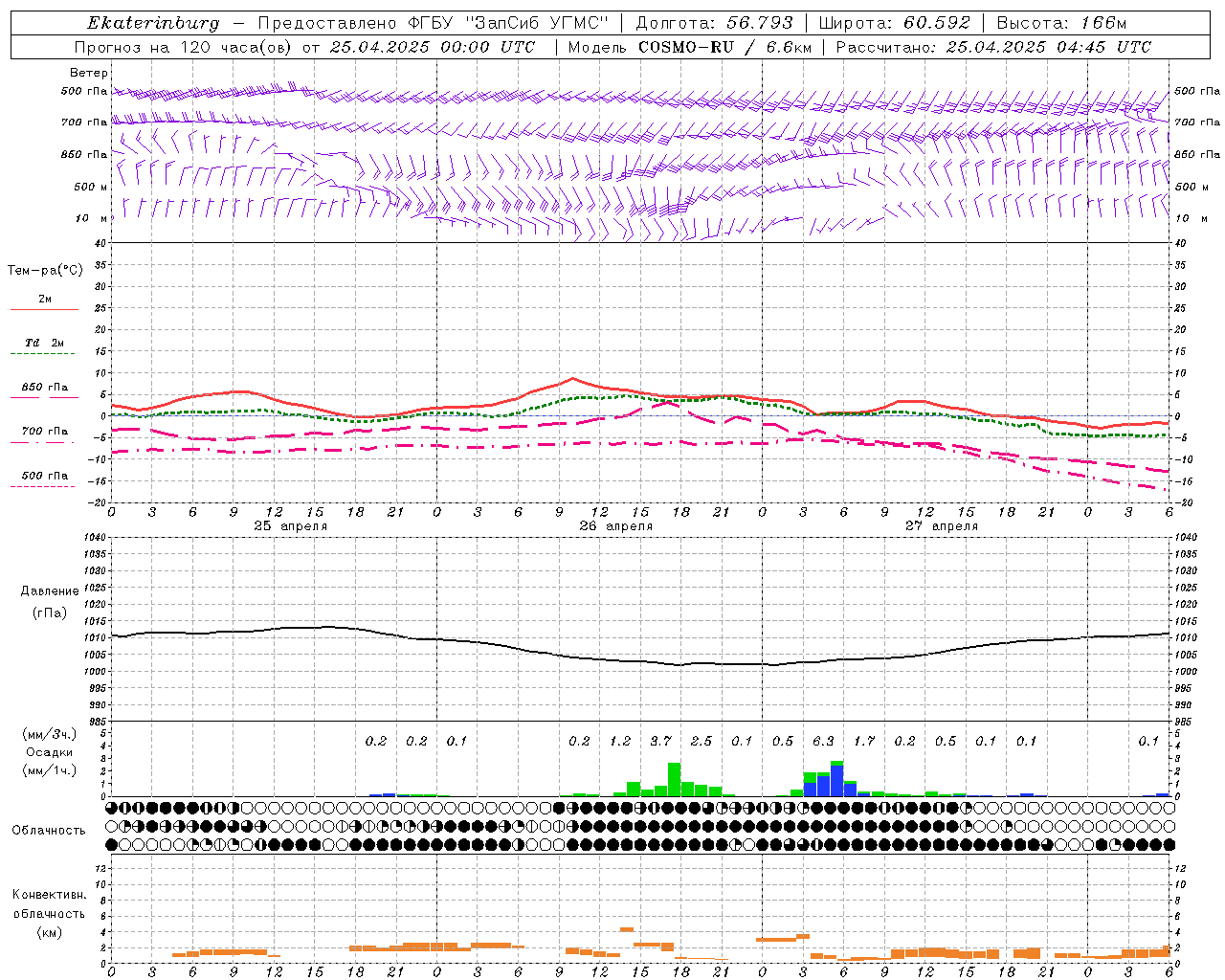Screen dimensions: 1225x980
Task: Click the "Облачность" panel label
Action: pos(49,830)
